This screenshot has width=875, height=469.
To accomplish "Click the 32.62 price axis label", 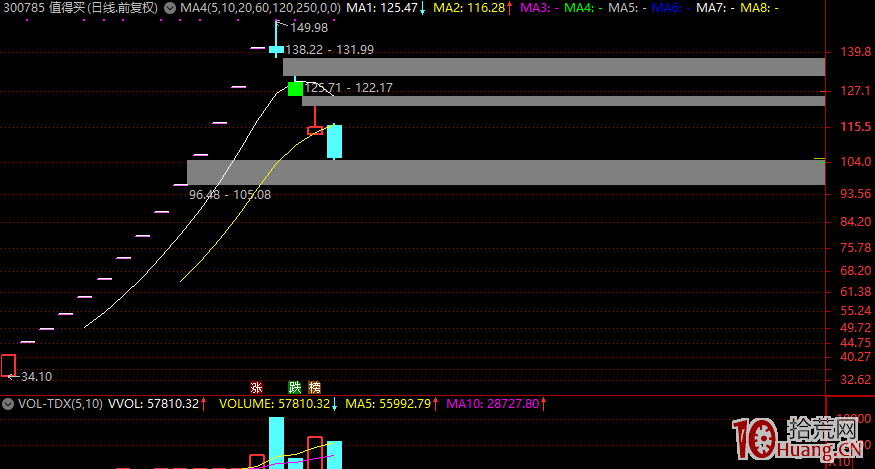I will click(x=856, y=380).
